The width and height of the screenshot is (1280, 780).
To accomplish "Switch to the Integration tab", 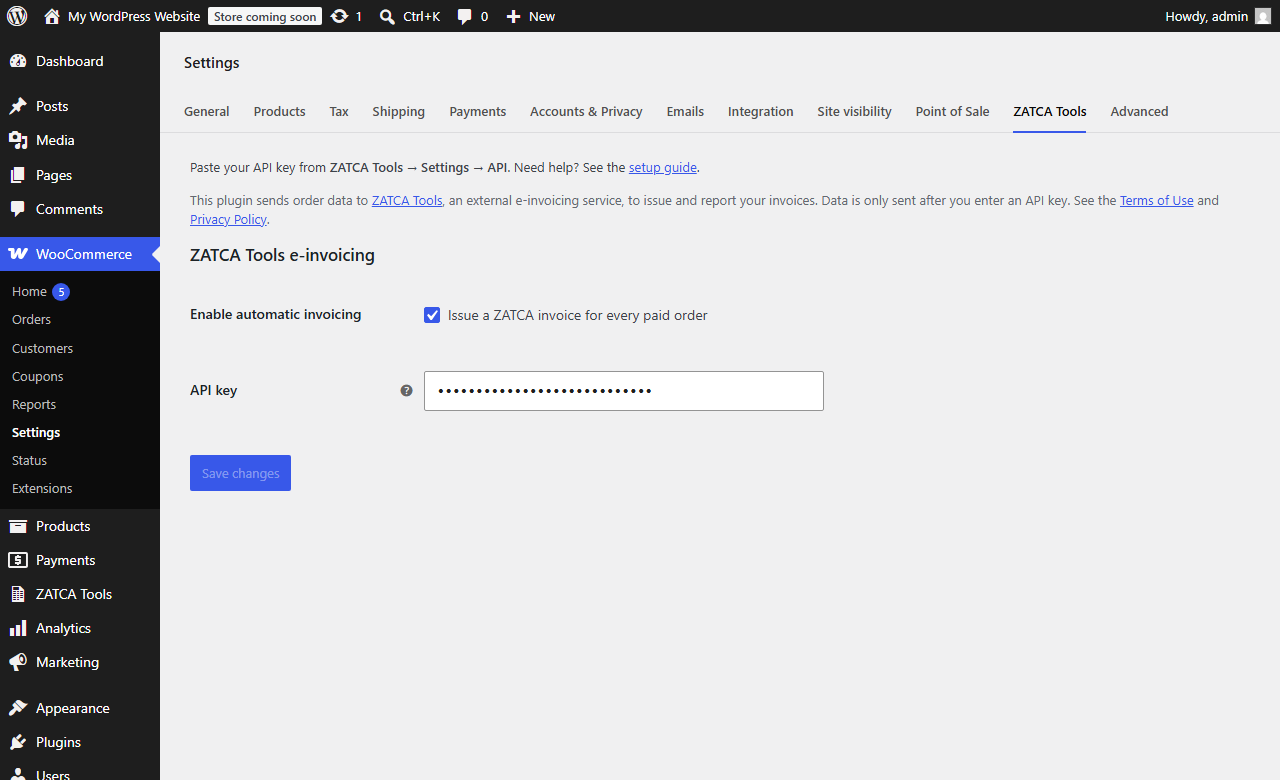I will 761,111.
